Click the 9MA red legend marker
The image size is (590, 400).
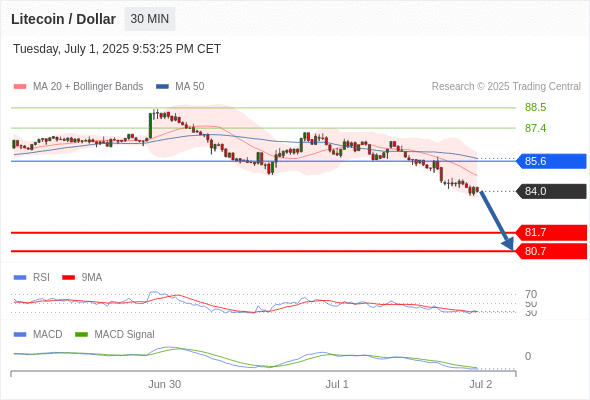(x=68, y=278)
